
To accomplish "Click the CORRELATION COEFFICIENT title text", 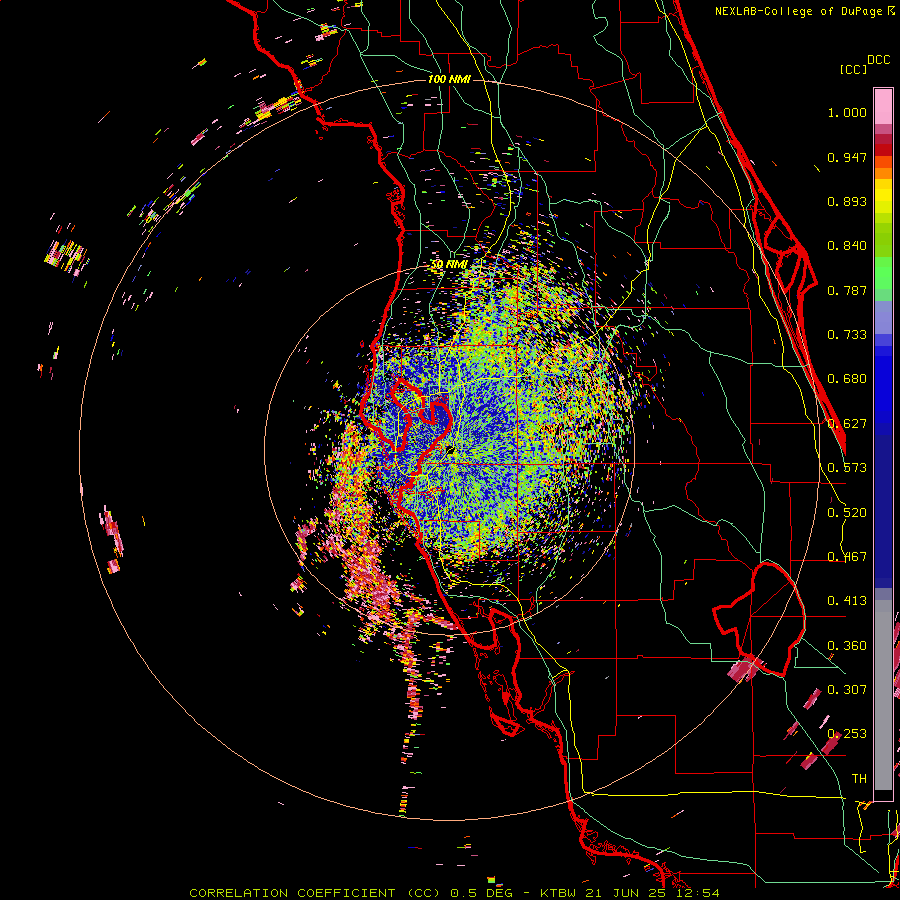I will tap(292, 893).
